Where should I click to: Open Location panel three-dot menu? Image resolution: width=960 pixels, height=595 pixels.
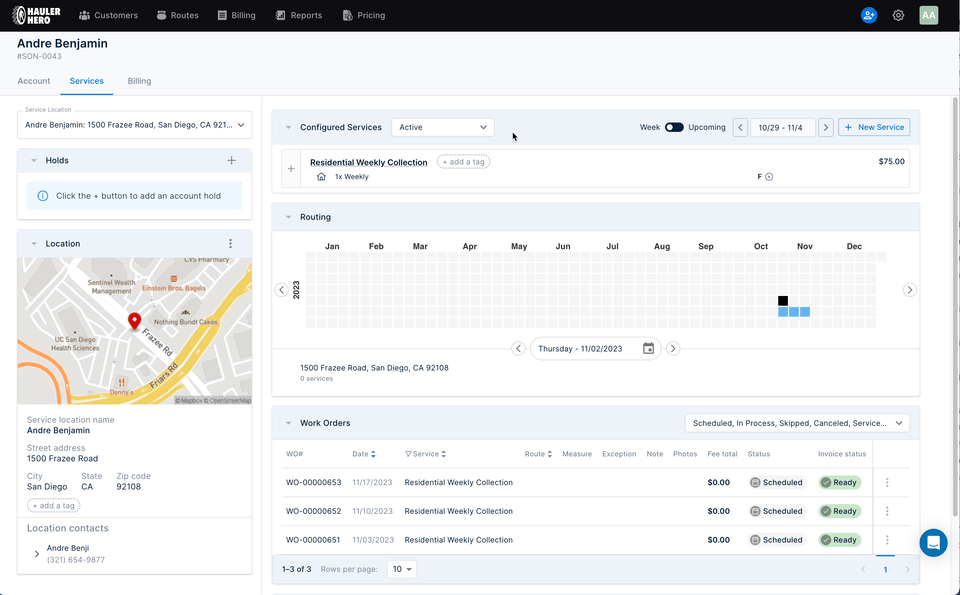(x=230, y=244)
